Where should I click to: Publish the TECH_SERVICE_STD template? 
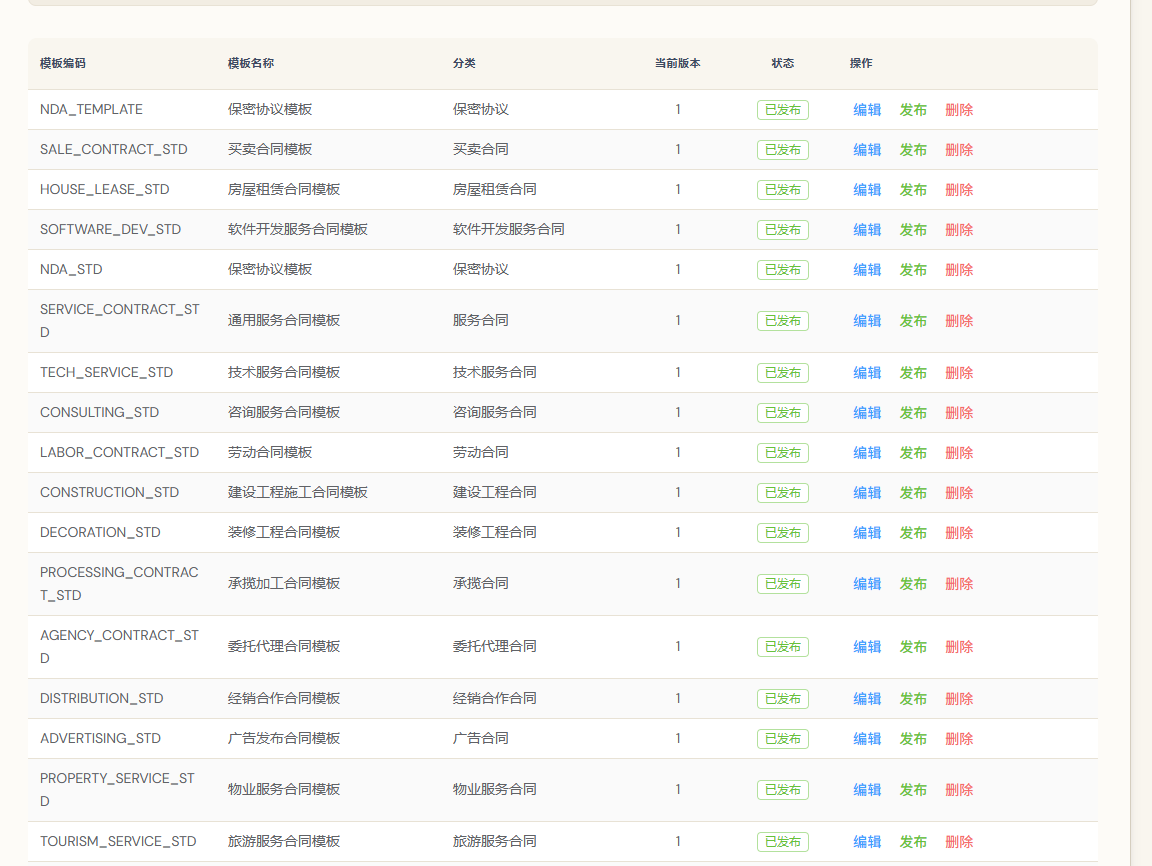[x=913, y=373]
